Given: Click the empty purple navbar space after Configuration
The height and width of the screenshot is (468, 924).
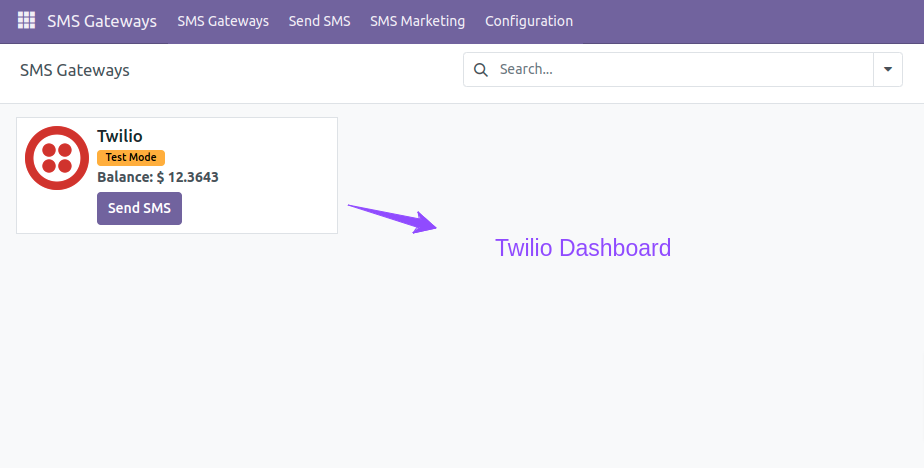Looking at the screenshot, I should 748,21.
